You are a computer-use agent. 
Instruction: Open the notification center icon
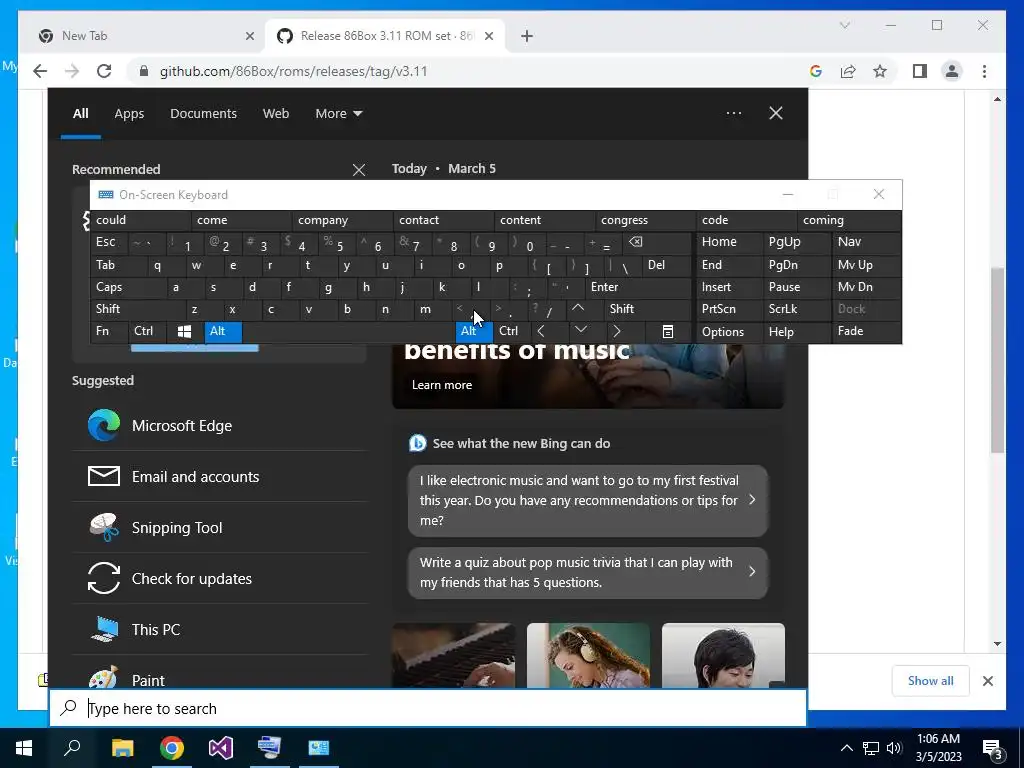coord(992,749)
